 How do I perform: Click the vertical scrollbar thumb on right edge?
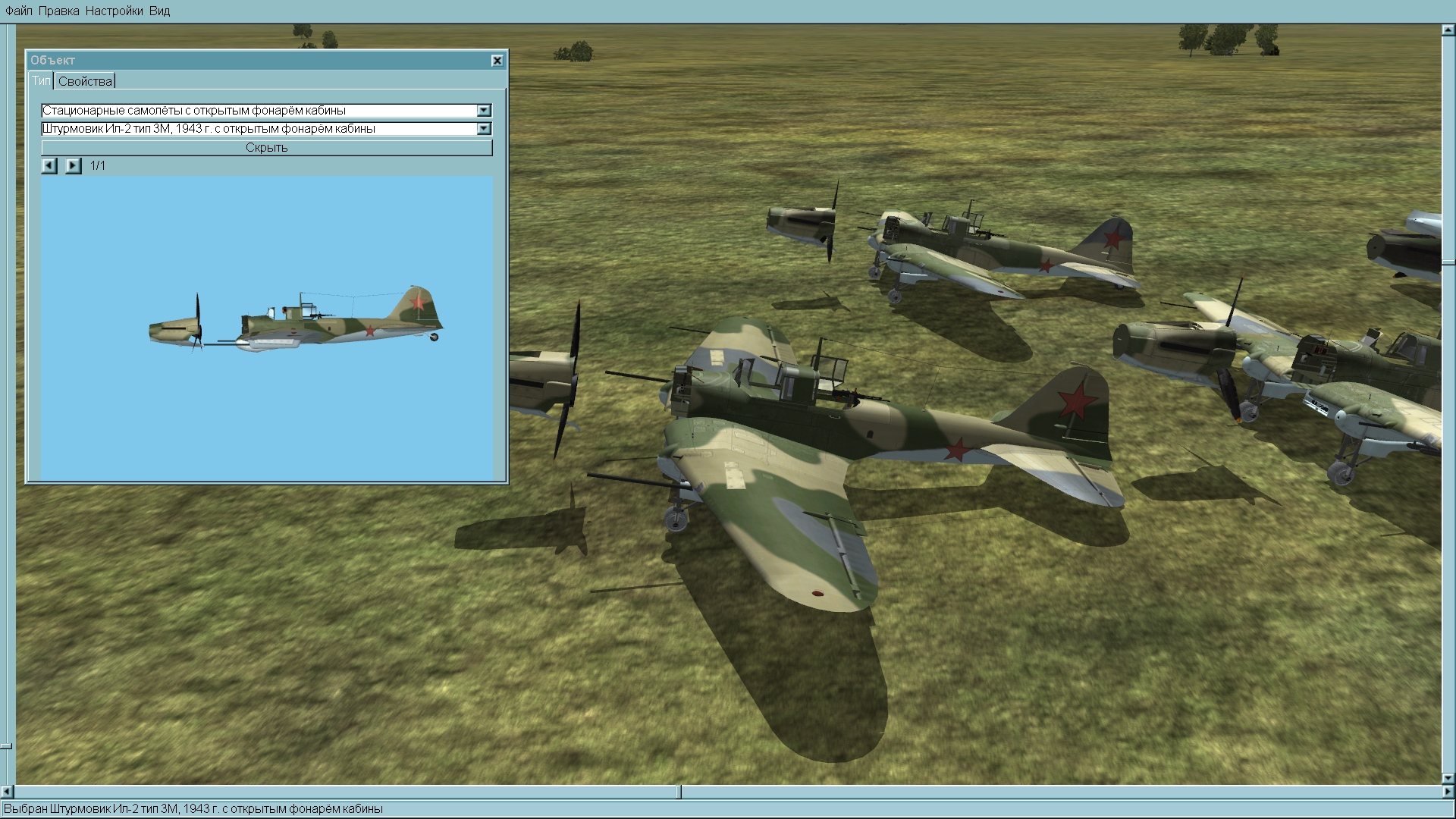(1448, 262)
